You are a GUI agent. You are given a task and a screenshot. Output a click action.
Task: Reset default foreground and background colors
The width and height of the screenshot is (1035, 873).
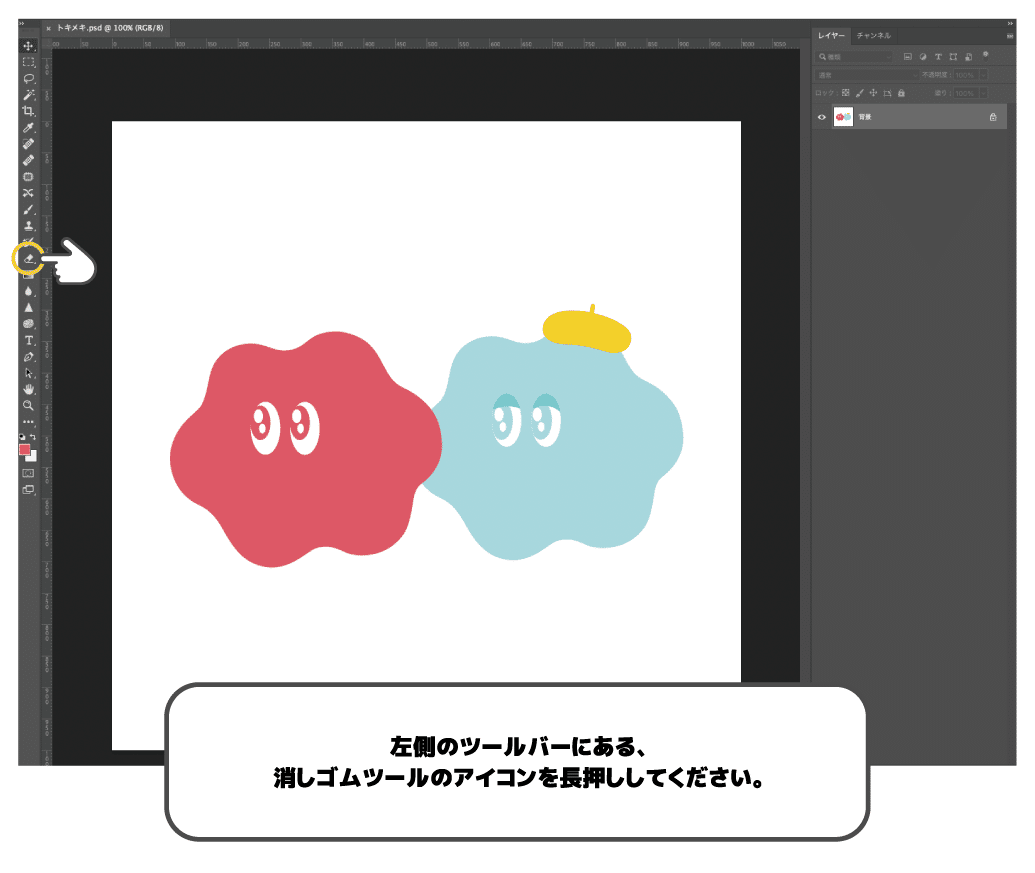tap(22, 437)
